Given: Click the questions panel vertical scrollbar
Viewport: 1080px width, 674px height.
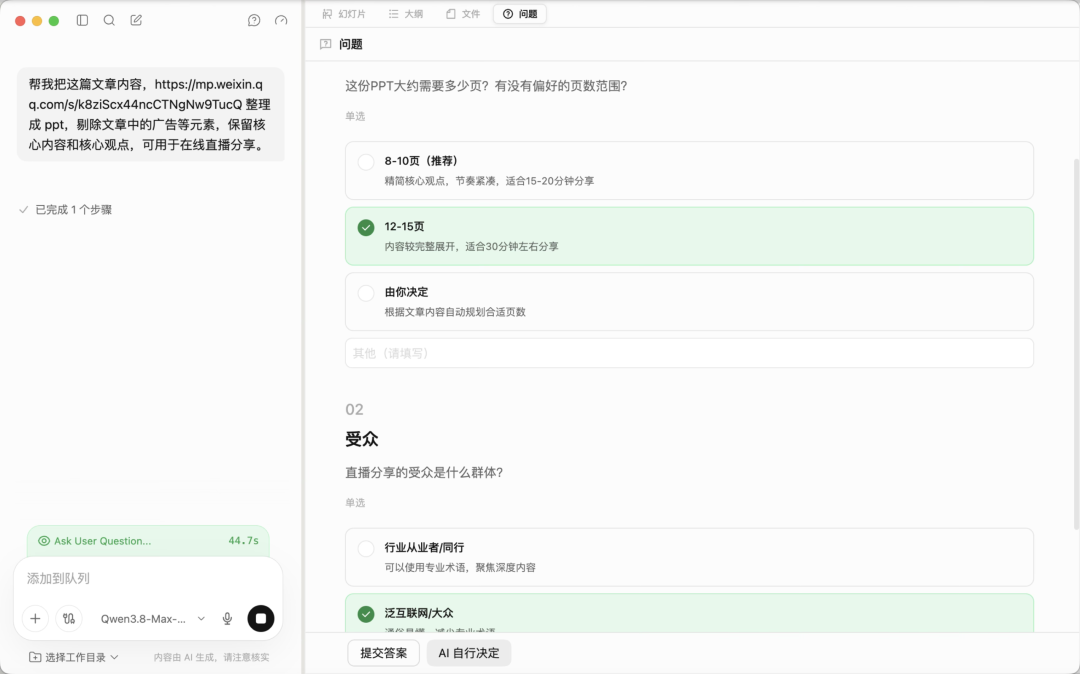Looking at the screenshot, I should click(x=1076, y=344).
